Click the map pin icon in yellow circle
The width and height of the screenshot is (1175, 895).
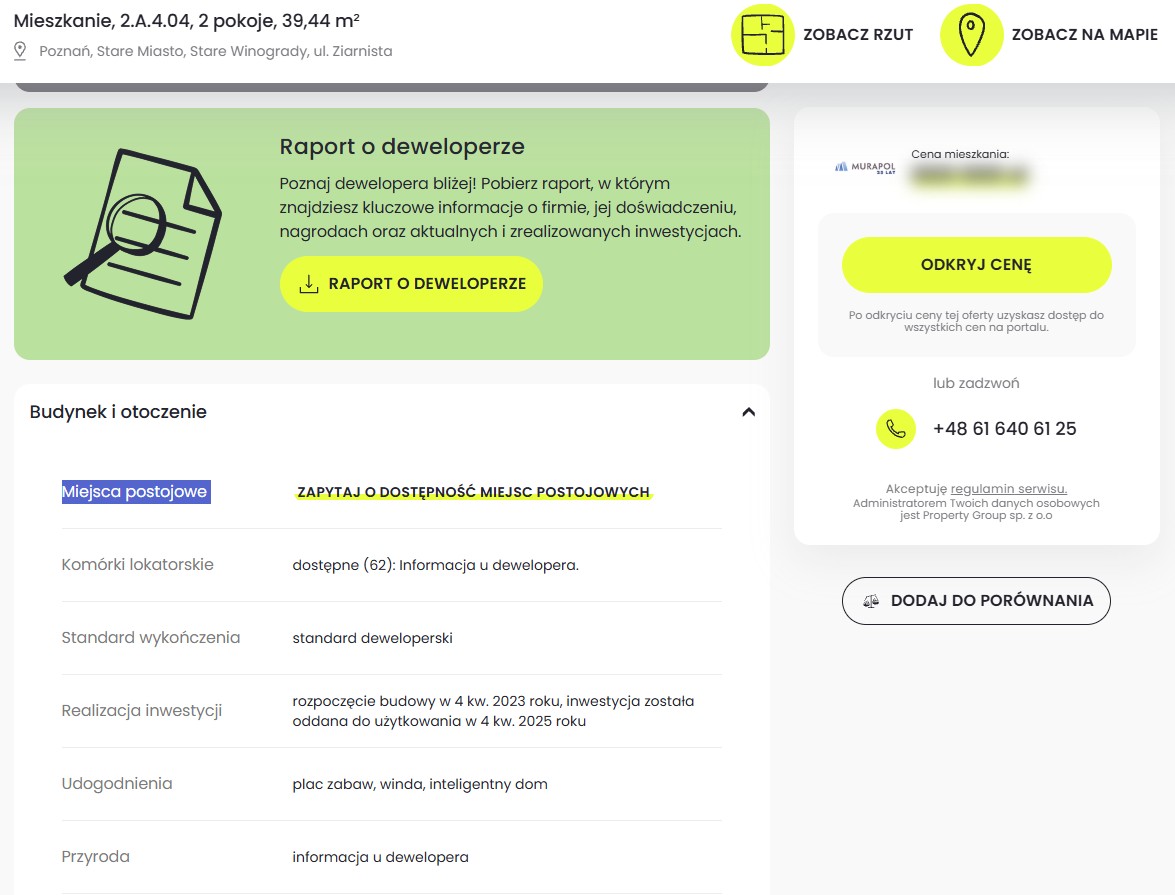tap(970, 35)
